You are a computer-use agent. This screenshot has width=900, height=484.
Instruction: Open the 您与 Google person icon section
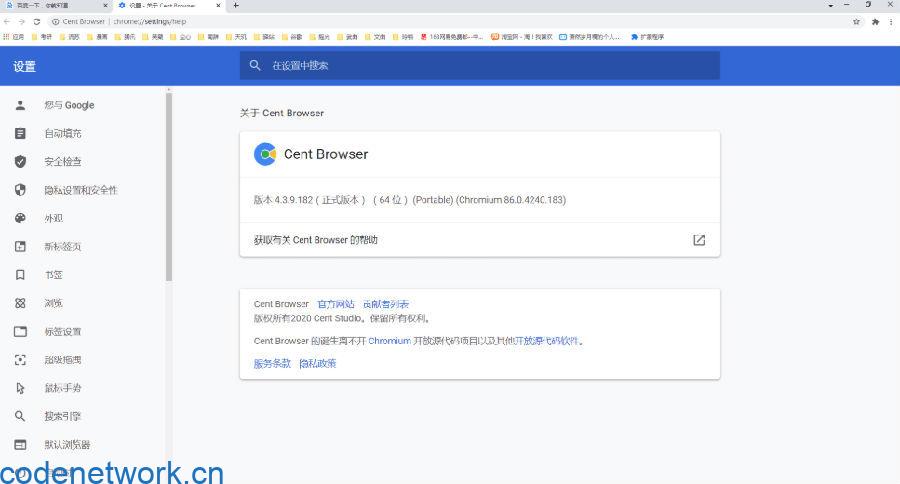coord(20,105)
